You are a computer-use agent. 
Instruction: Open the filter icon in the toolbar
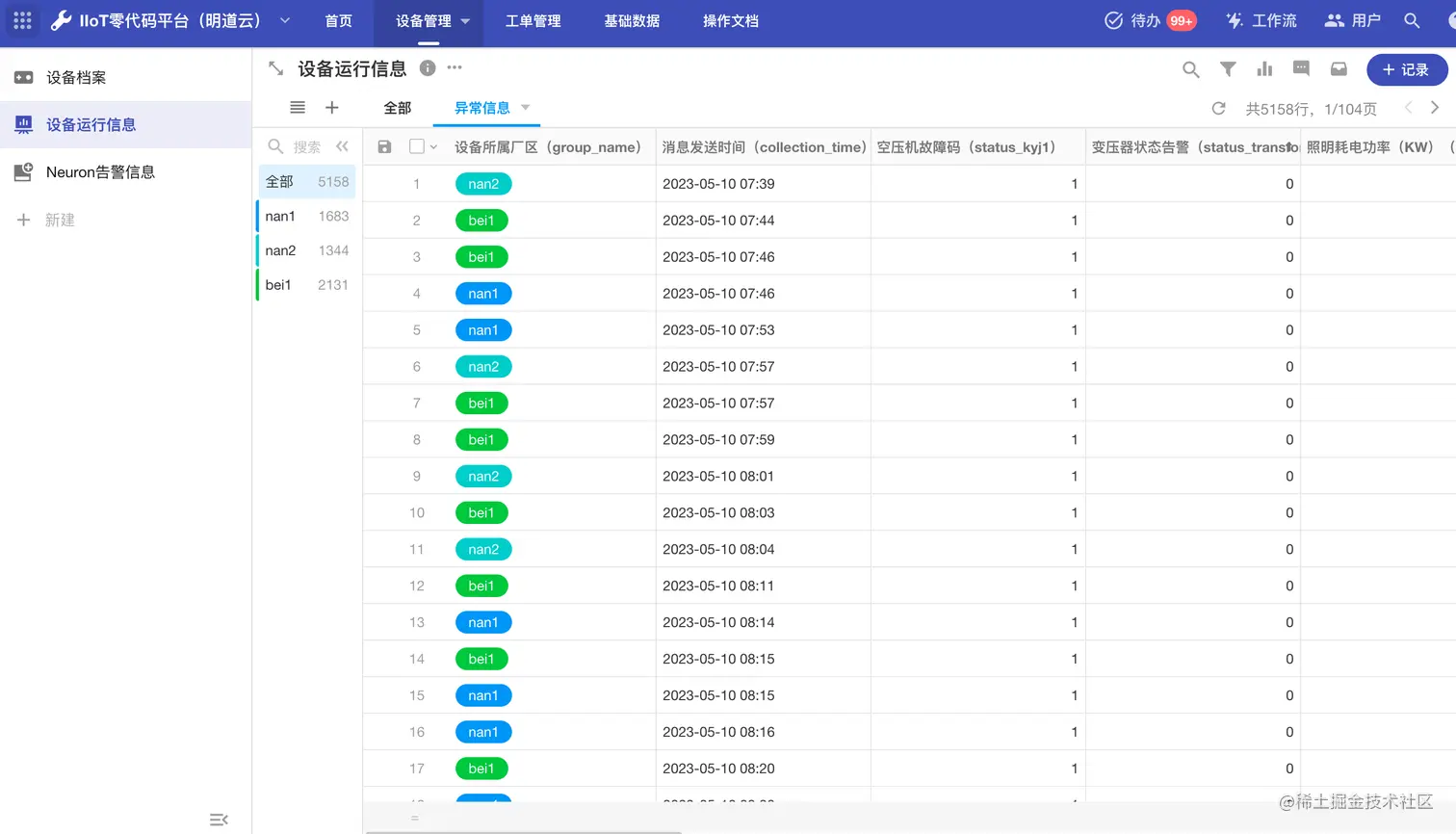[x=1227, y=68]
